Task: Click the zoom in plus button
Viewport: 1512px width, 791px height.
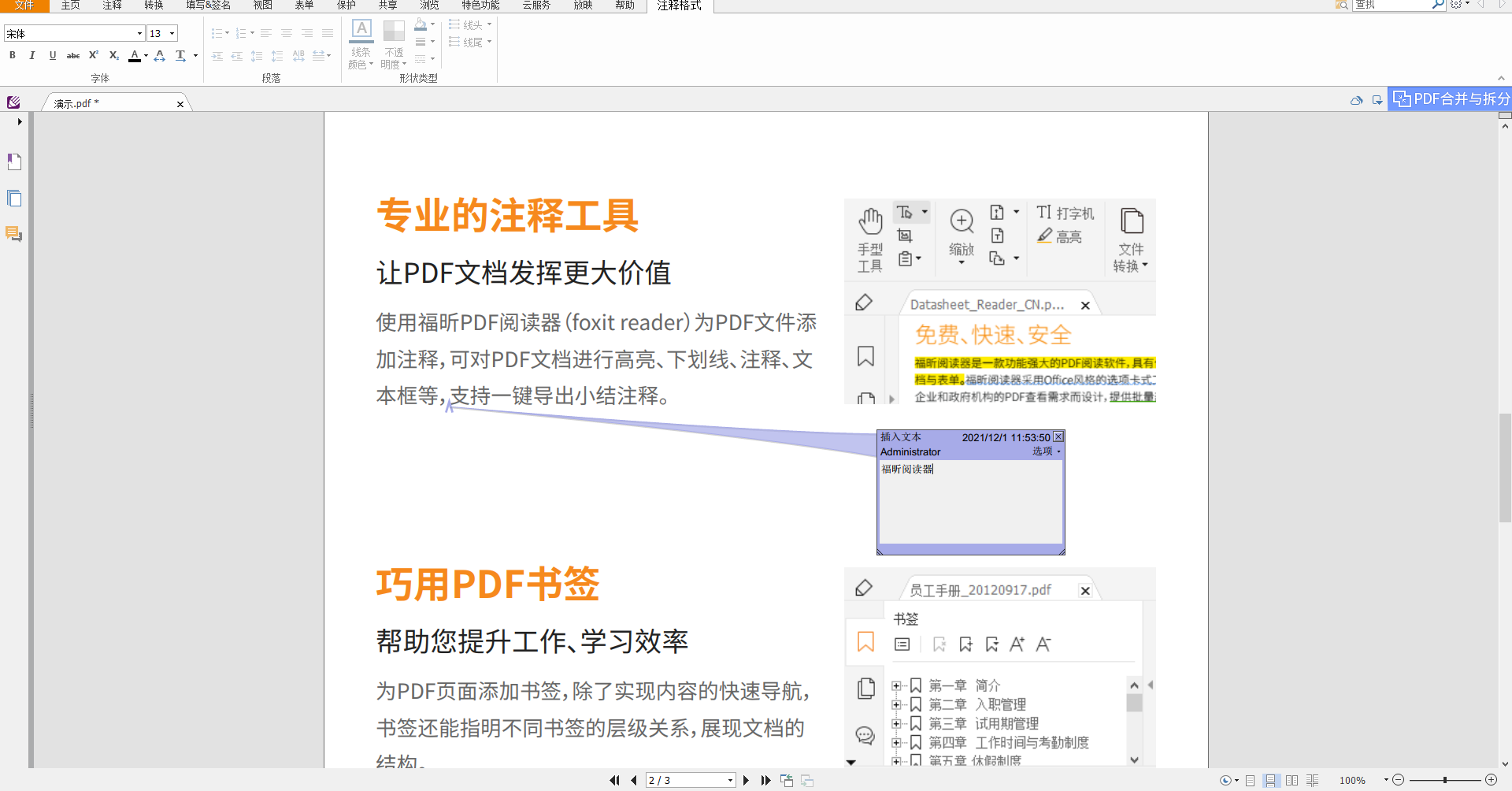Action: (1491, 780)
